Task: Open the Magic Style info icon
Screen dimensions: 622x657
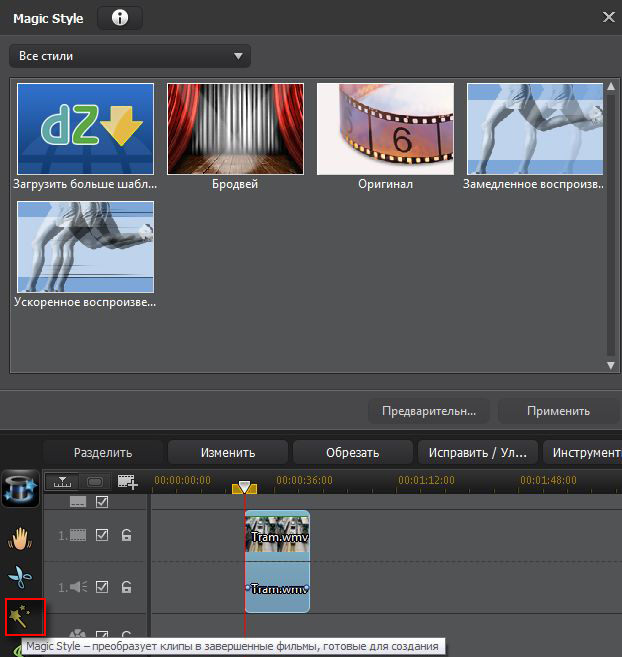Action: tap(120, 18)
